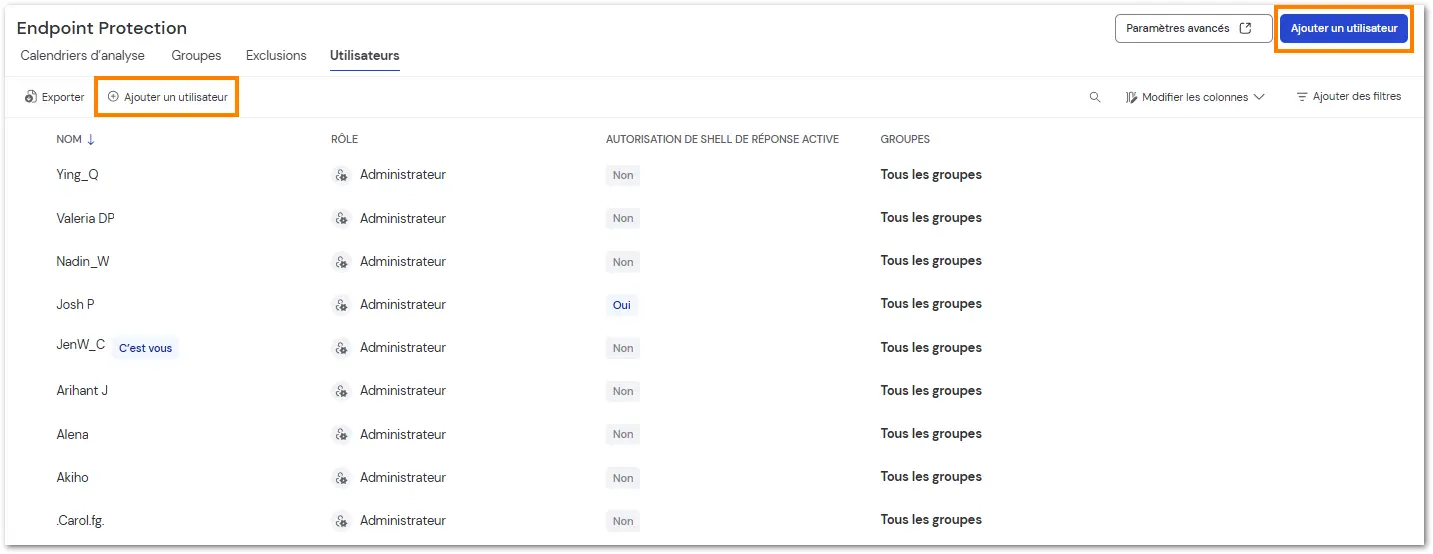Click Modifier les colonnes label
This screenshot has width=1433, height=554.
tap(1195, 97)
